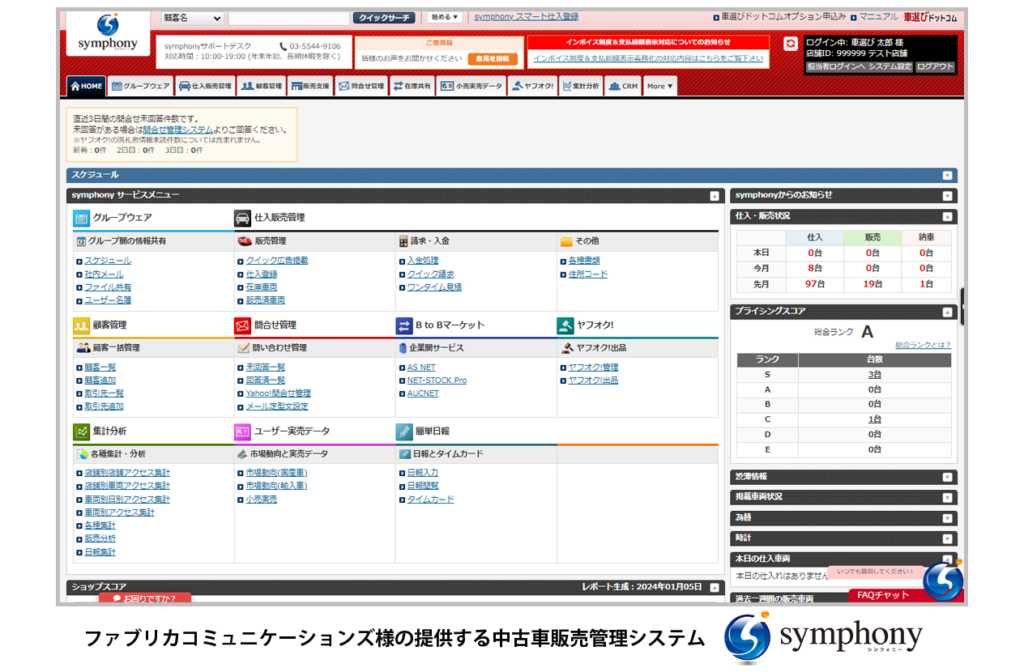
Task: Click the green chart icon beside 集計分析 heading
Action: [81, 432]
